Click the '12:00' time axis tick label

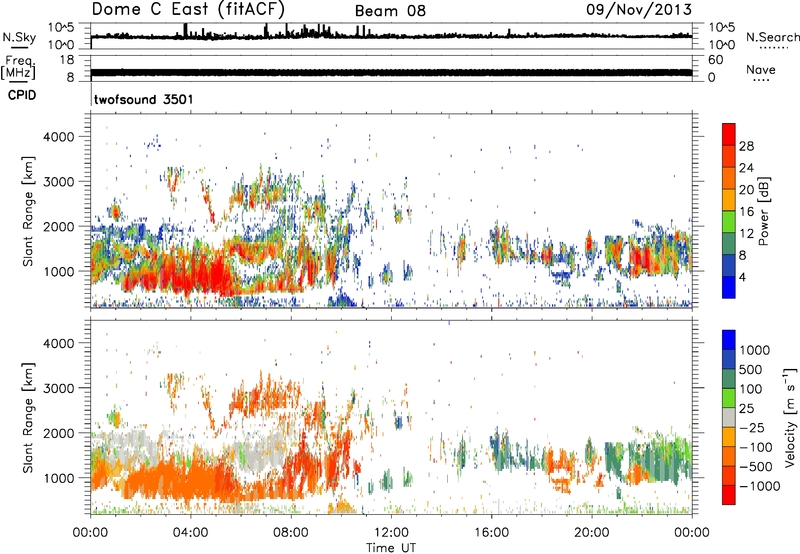click(x=391, y=533)
